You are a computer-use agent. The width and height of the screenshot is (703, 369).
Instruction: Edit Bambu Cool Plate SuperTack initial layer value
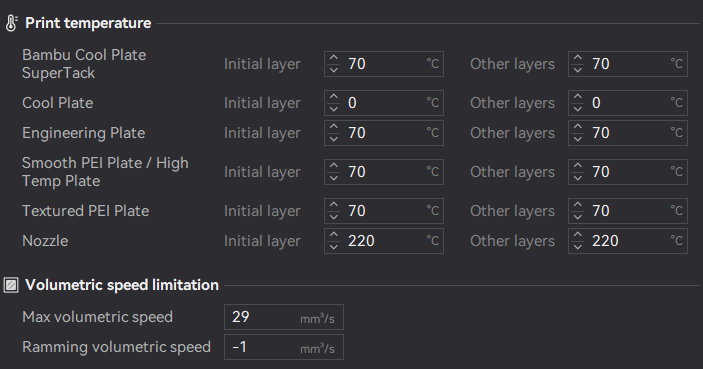(x=384, y=64)
